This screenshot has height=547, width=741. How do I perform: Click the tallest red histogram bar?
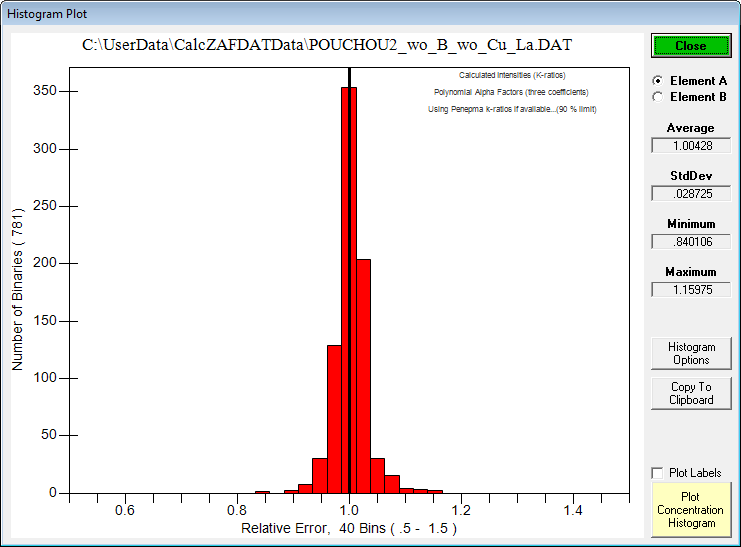(348, 300)
